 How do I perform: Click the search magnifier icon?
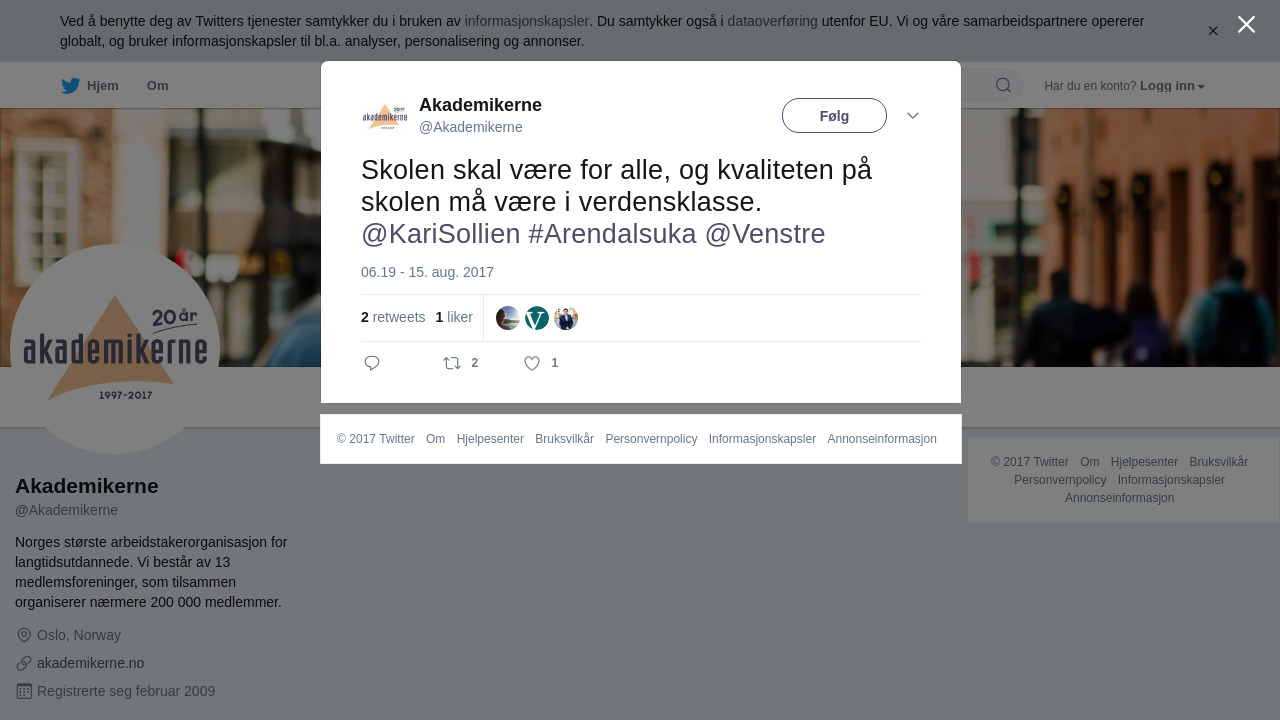click(x=1003, y=85)
